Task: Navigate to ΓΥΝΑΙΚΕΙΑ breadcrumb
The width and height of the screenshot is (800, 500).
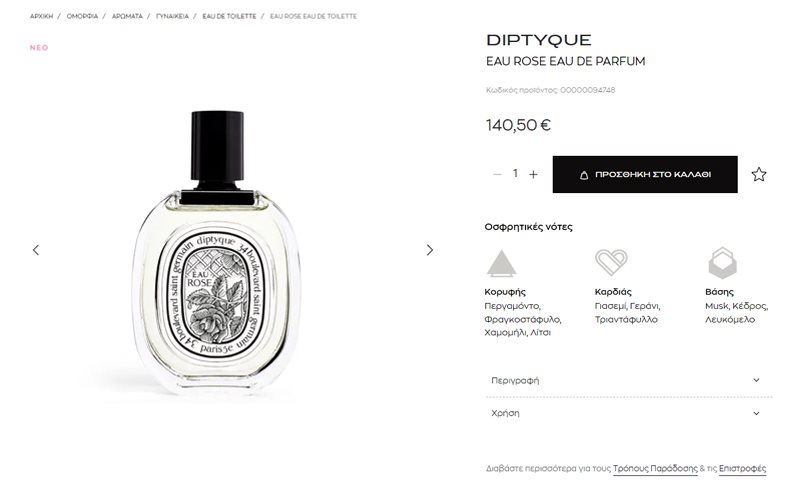Action: tap(172, 16)
